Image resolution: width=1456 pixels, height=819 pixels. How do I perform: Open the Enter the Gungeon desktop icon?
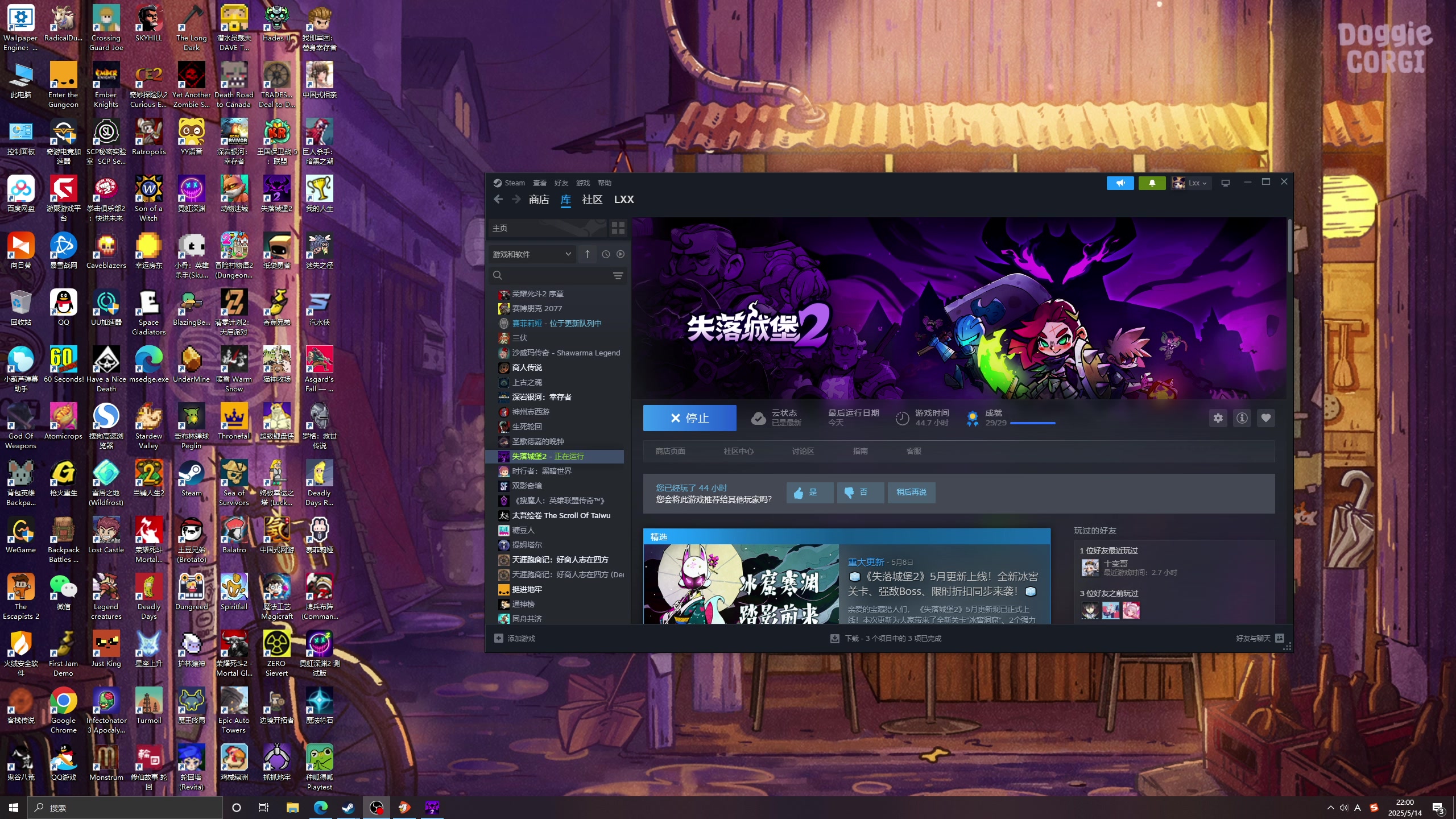[63, 85]
